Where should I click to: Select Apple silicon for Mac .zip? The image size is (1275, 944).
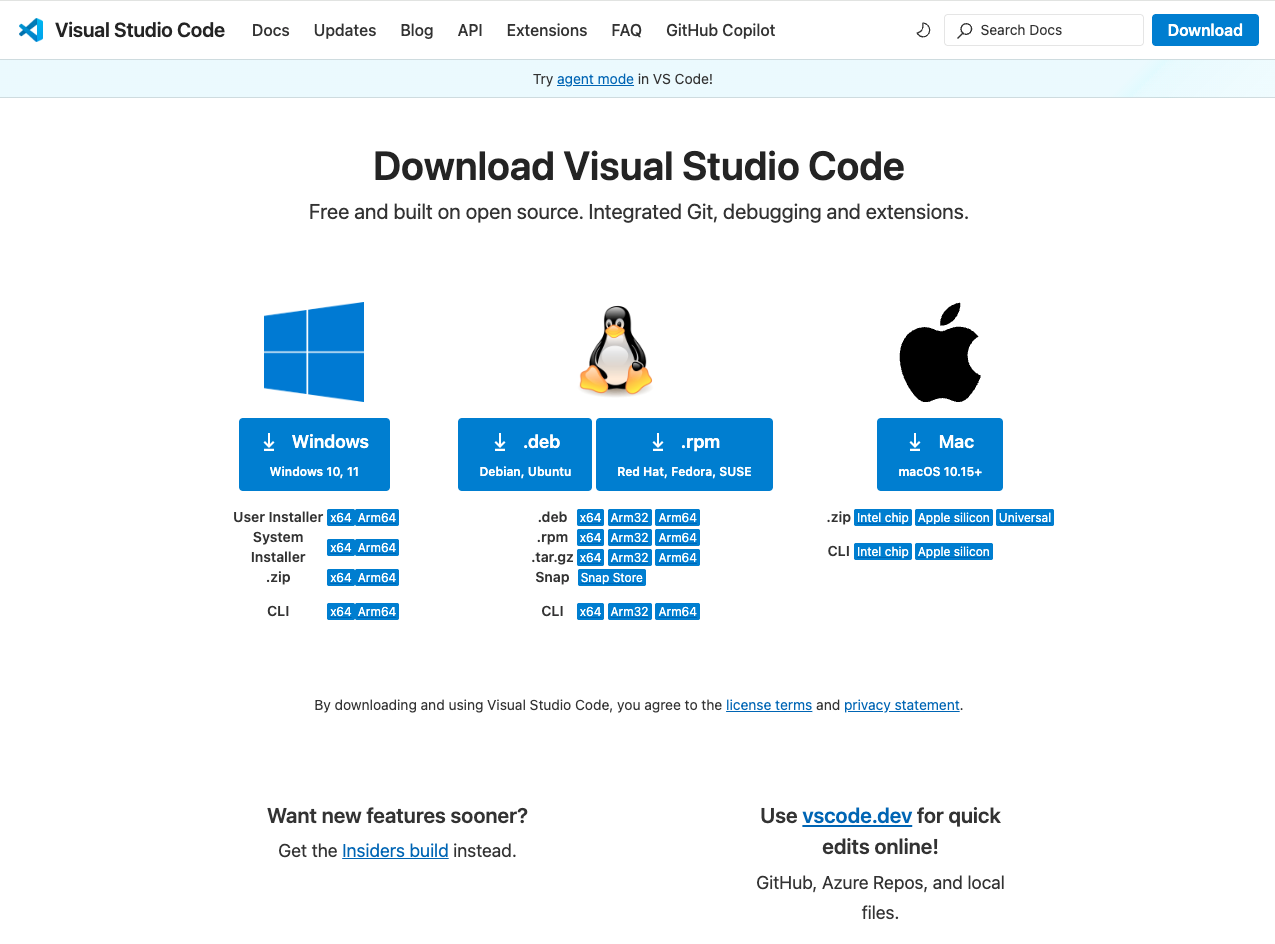[x=954, y=518]
